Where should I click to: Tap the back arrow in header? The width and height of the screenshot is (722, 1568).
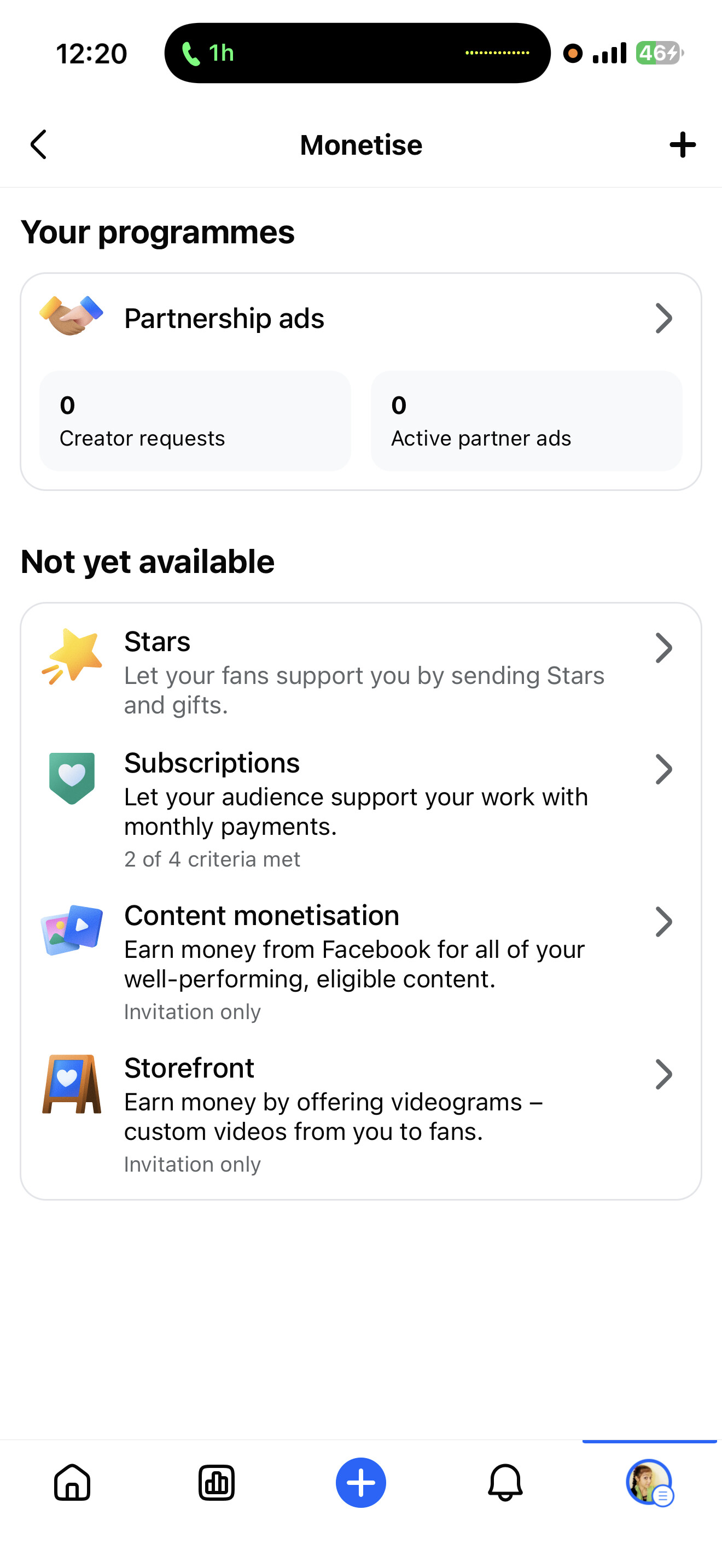pos(39,145)
